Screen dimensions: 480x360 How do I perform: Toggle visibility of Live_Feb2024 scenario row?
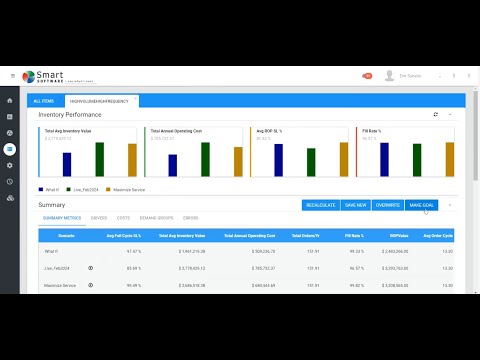[x=90, y=268]
